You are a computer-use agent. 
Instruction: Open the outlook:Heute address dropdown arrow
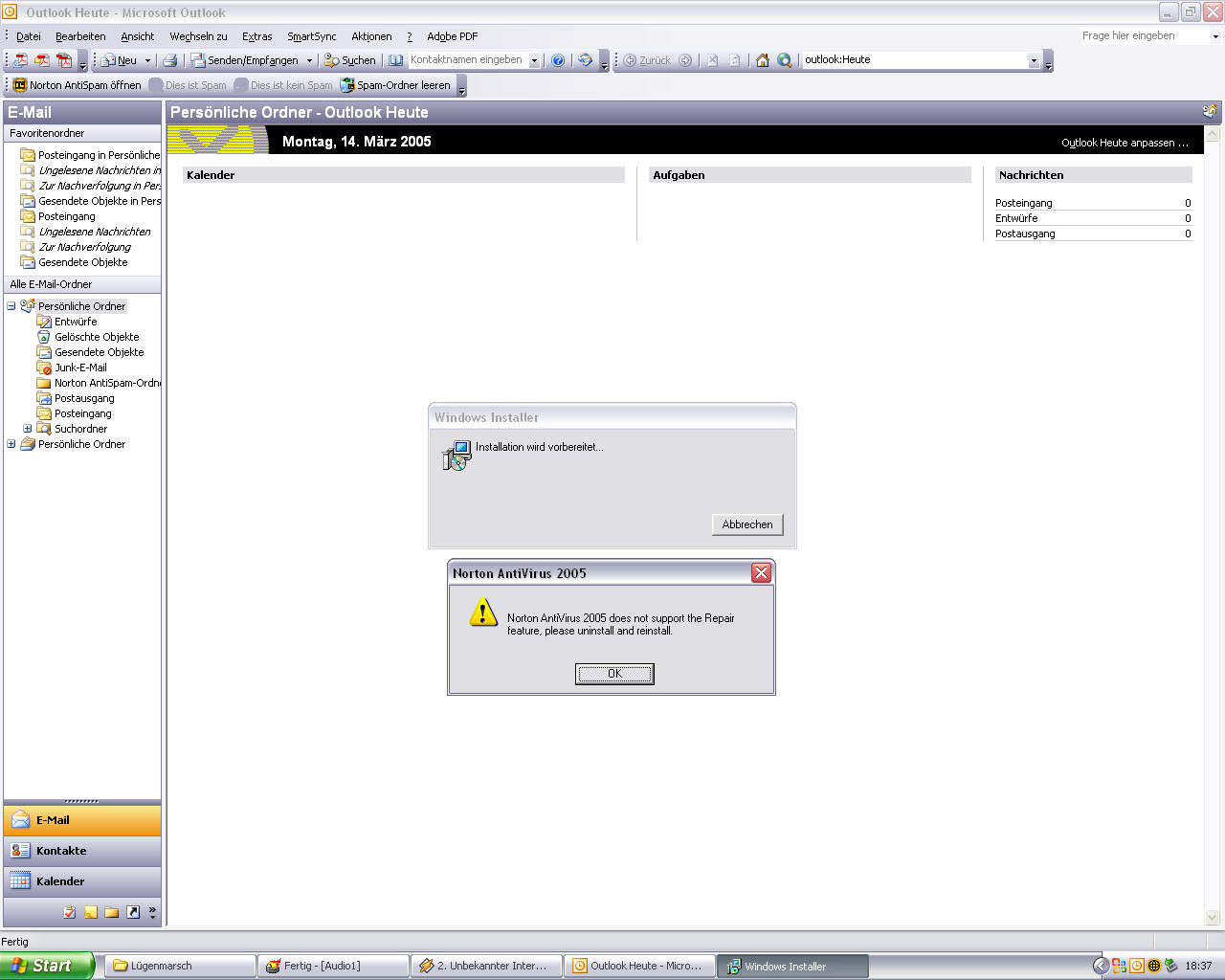point(1034,60)
